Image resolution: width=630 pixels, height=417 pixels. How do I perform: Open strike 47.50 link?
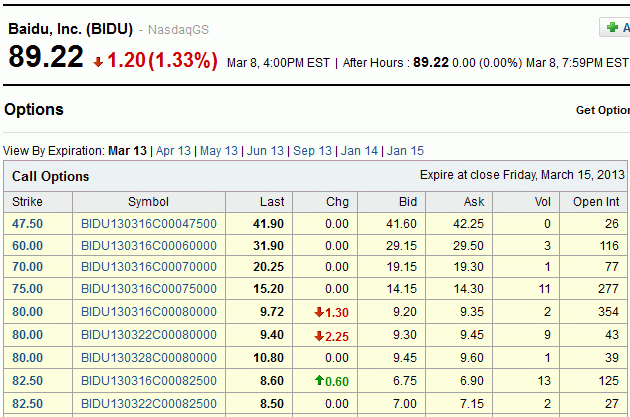click(x=27, y=224)
